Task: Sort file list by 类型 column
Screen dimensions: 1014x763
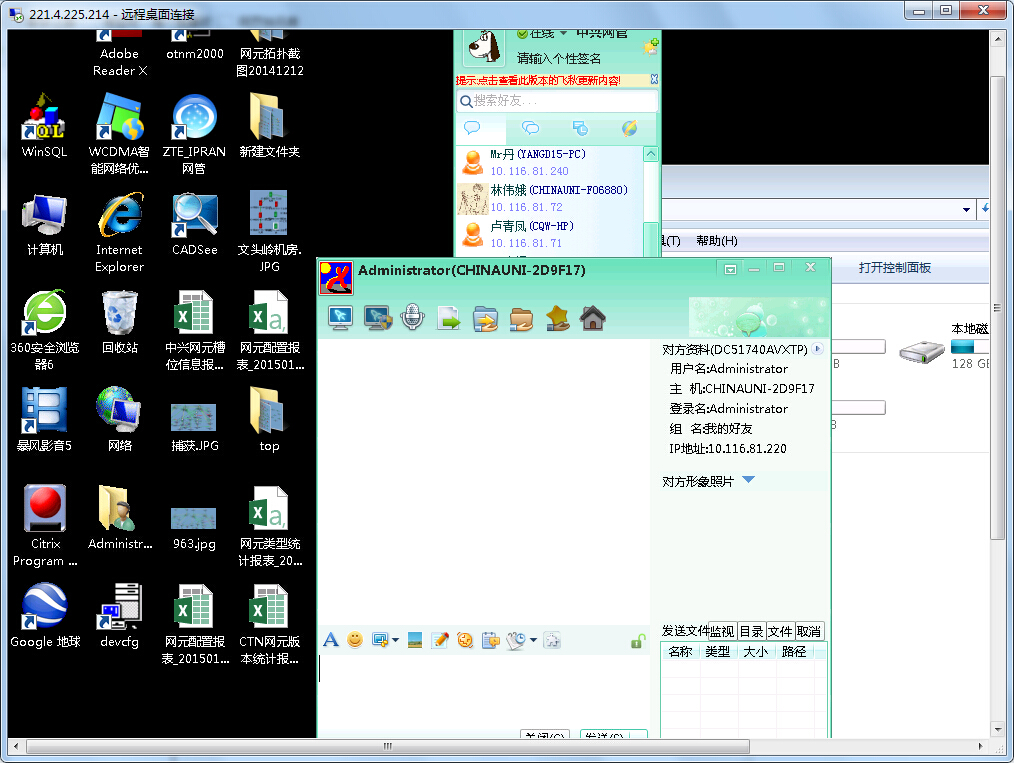Action: tap(718, 652)
